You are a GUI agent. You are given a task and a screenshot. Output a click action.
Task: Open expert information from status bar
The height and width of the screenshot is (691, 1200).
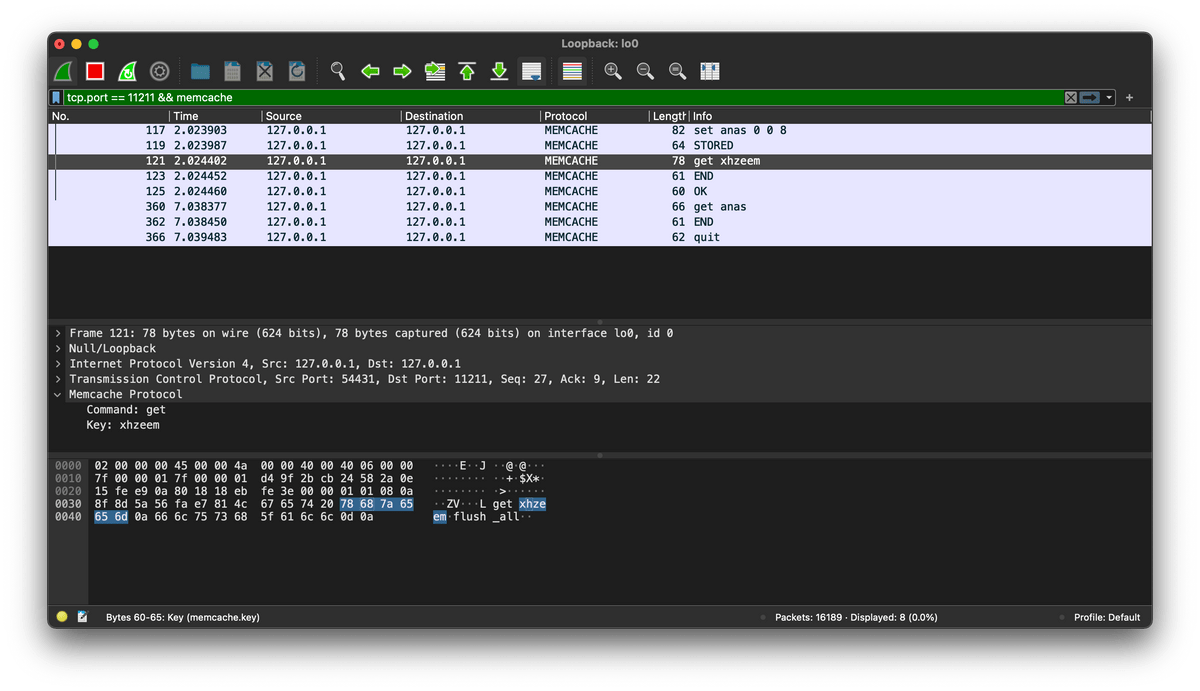62,617
